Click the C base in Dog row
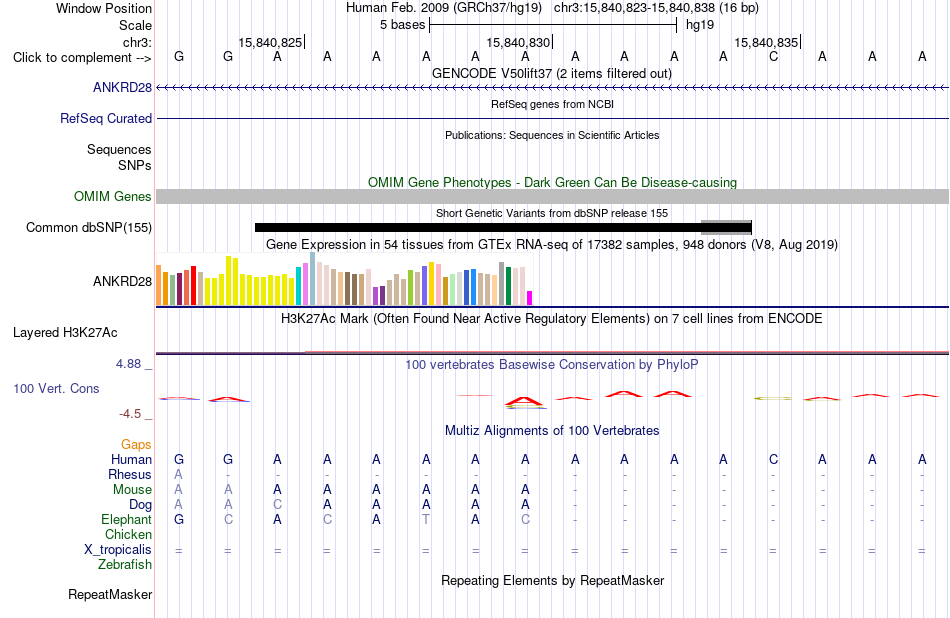 click(277, 504)
